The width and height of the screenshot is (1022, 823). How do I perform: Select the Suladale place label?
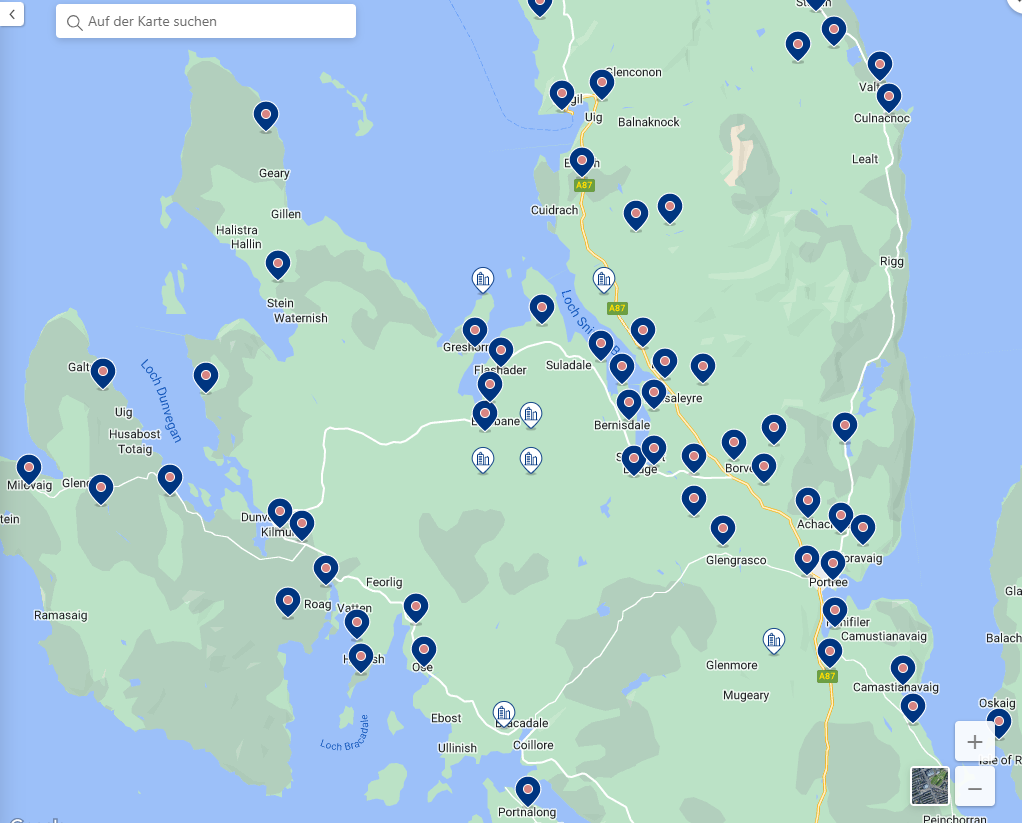[x=568, y=365]
